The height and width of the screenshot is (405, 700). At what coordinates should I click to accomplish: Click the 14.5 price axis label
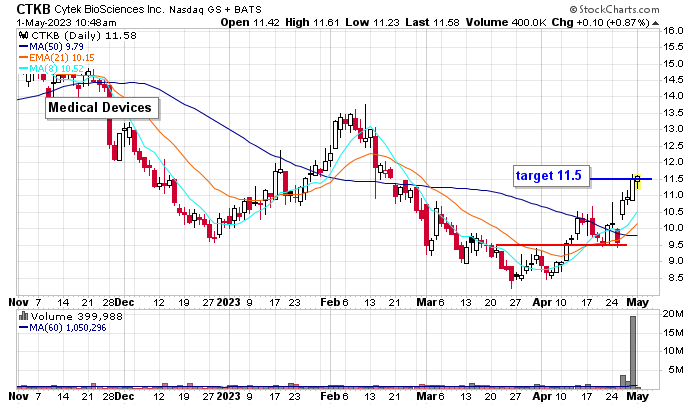coord(673,80)
